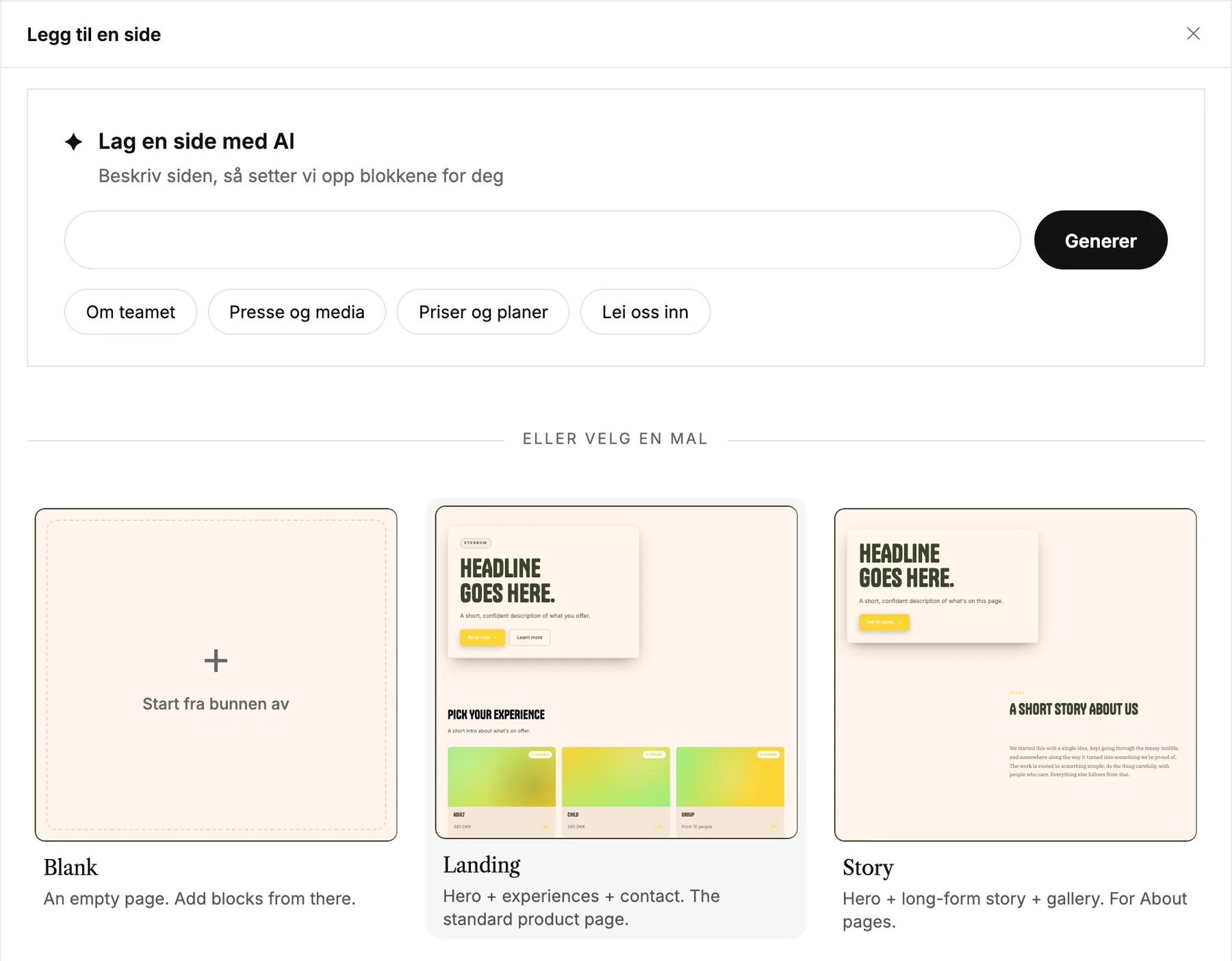Open the Blank template thumbnail
Viewport: 1232px width, 961px height.
(216, 675)
